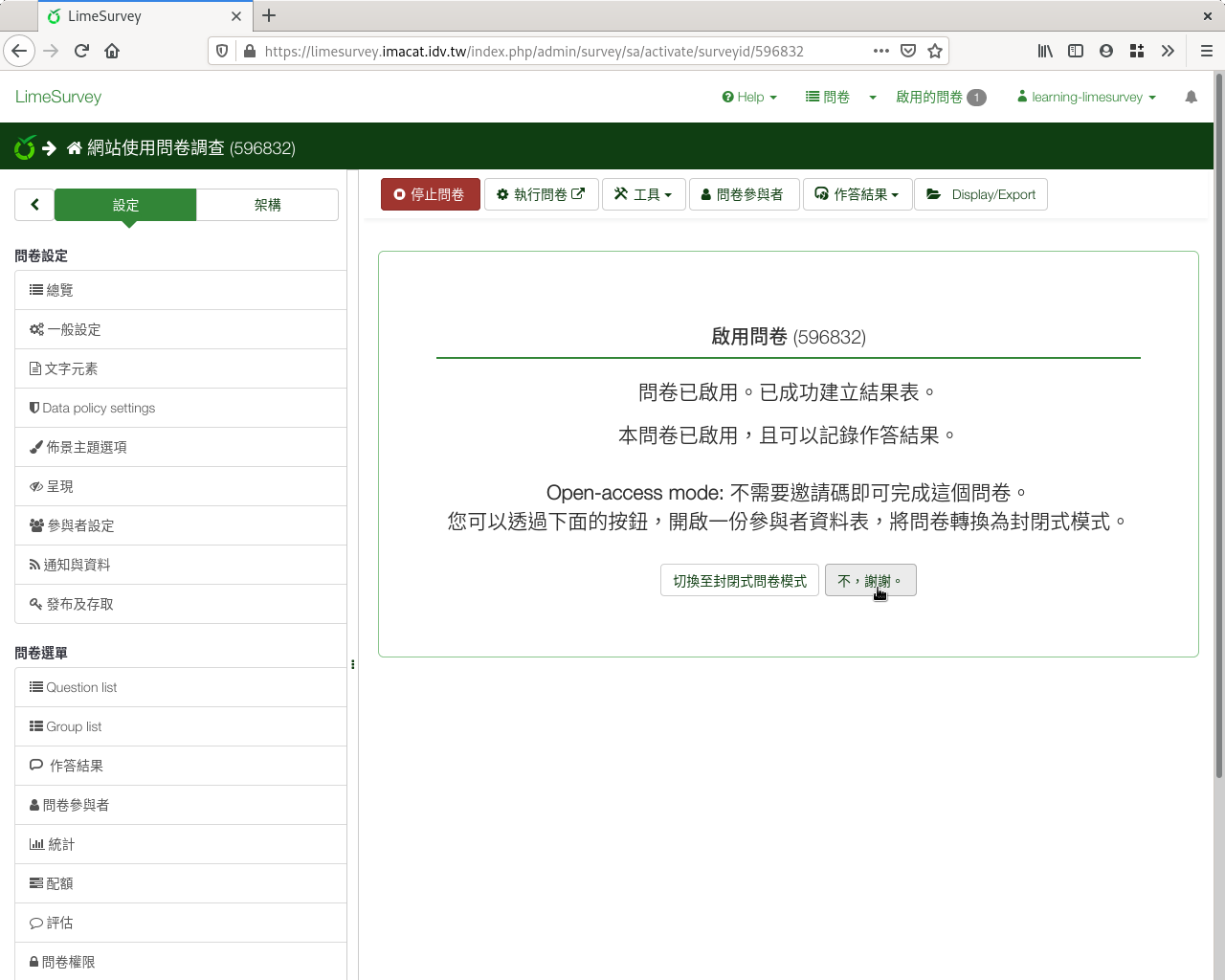
Task: Click the Save to Pocket icon
Action: (x=908, y=51)
